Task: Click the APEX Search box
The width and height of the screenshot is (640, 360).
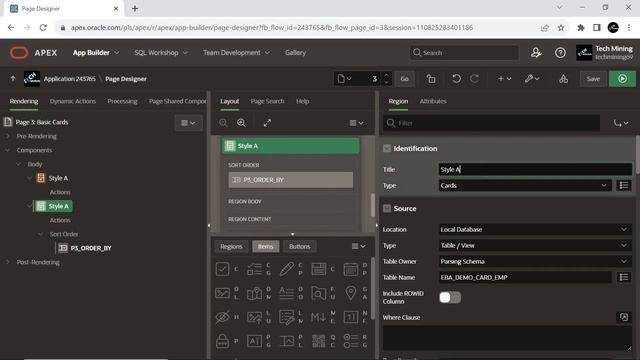Action: [464, 53]
